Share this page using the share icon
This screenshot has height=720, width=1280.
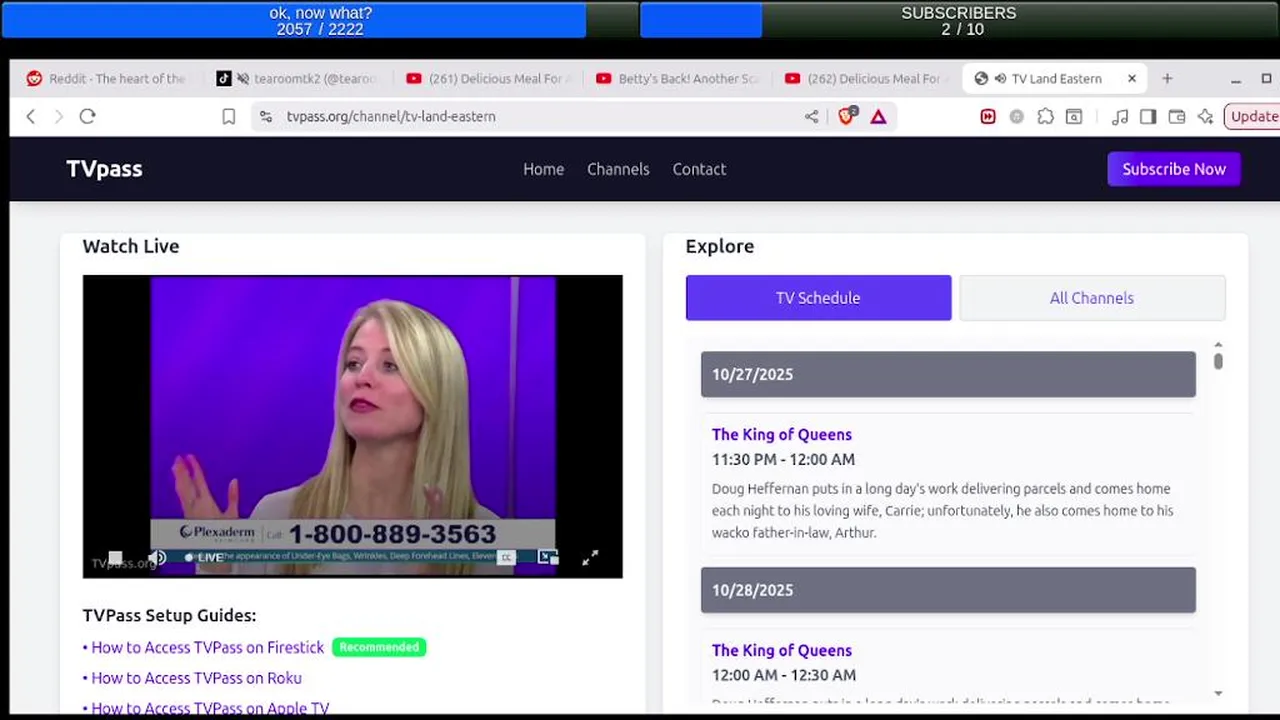point(811,117)
